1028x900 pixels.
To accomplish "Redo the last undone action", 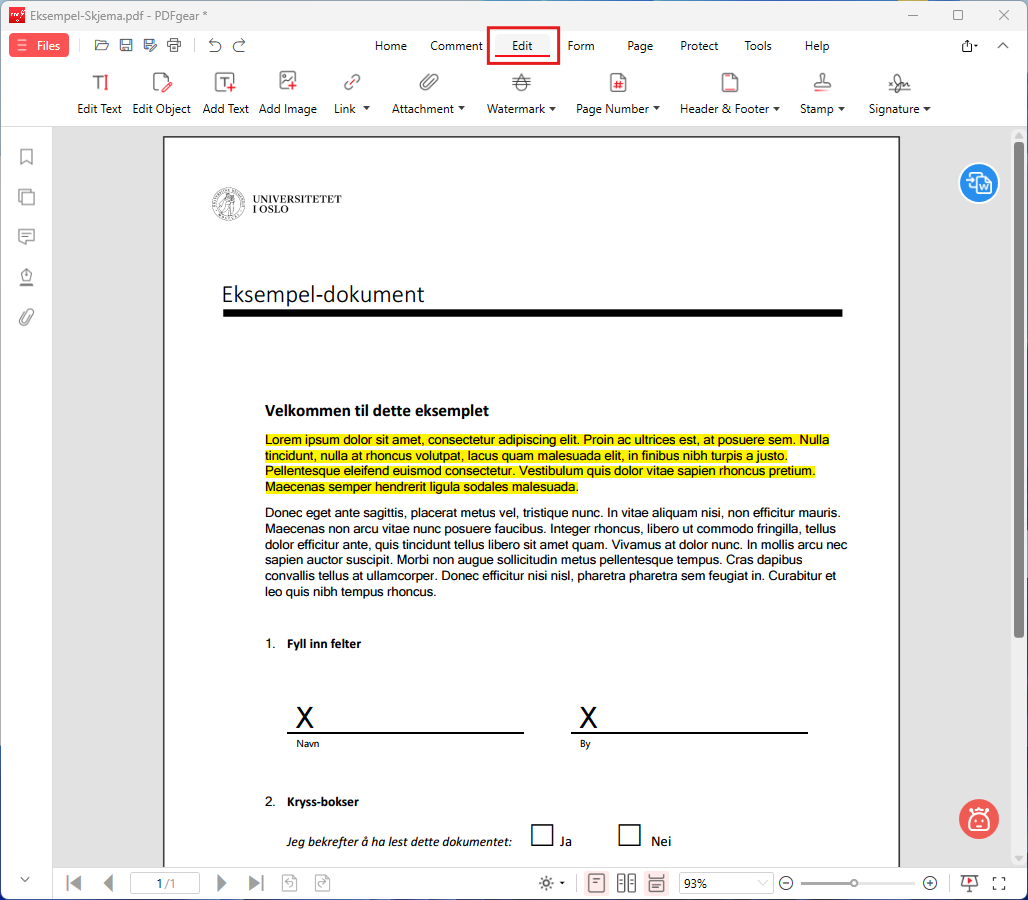I will [239, 45].
